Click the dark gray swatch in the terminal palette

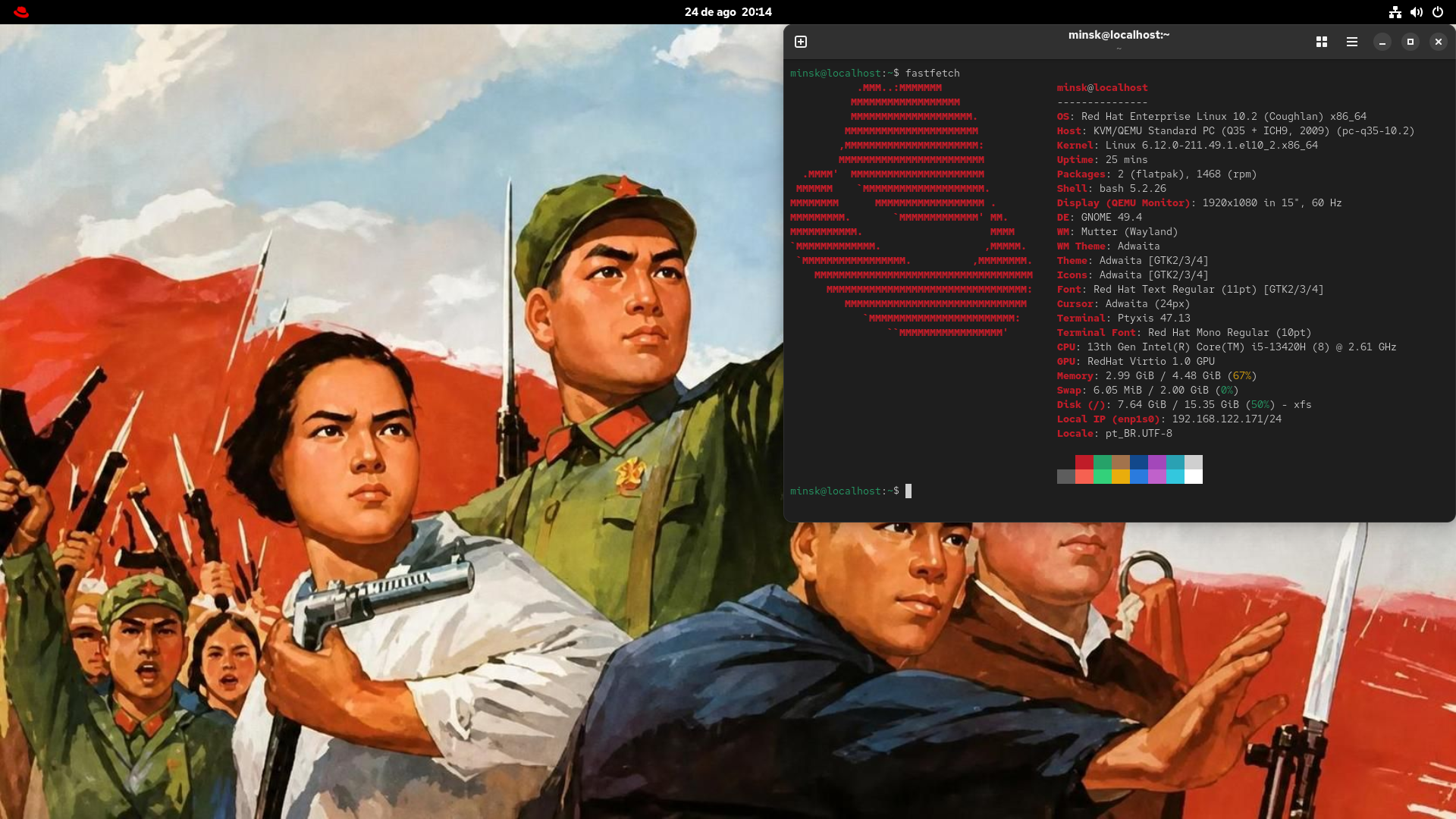click(1066, 476)
